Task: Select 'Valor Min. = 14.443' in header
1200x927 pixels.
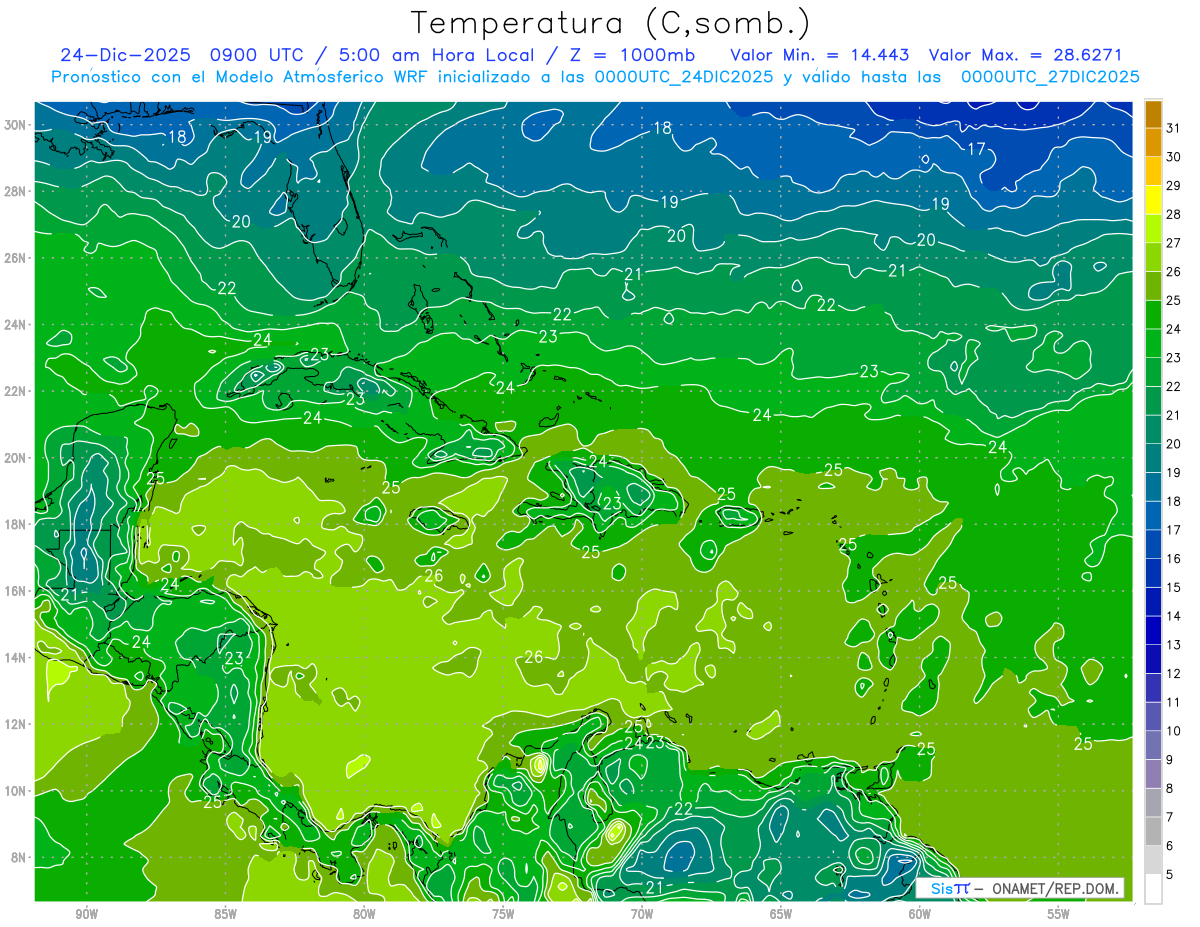Action: pyautogui.click(x=821, y=55)
